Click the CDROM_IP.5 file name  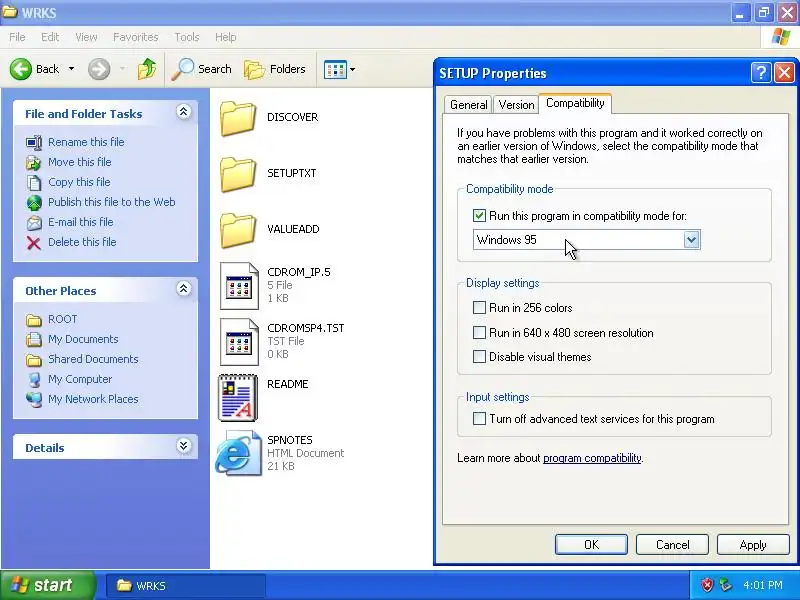click(x=299, y=272)
